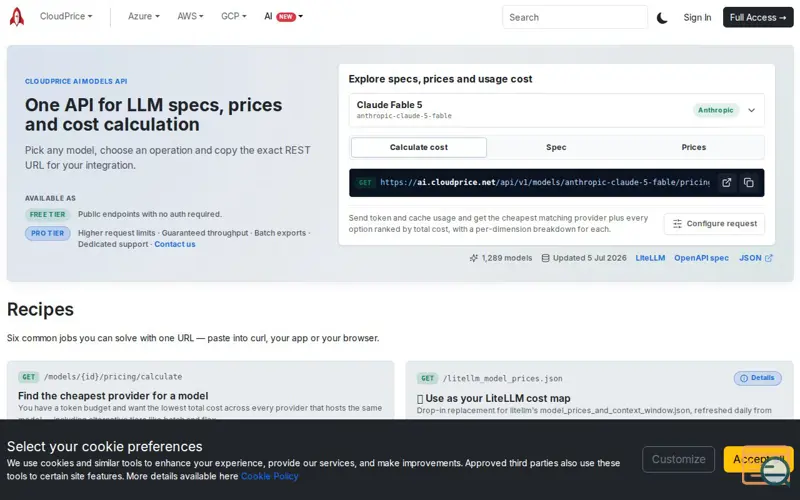This screenshot has width=800, height=500.
Task: Open the AI NEW dropdown menu
Action: click(283, 16)
